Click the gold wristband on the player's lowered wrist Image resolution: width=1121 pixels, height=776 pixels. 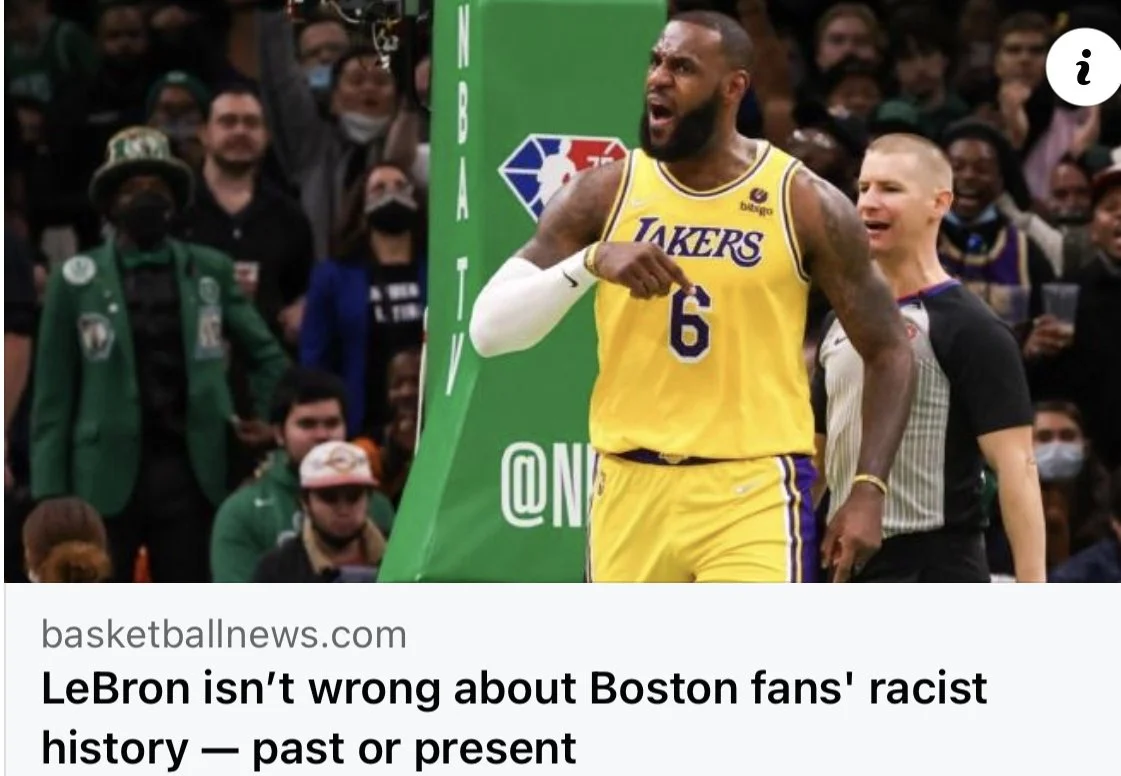point(869,483)
